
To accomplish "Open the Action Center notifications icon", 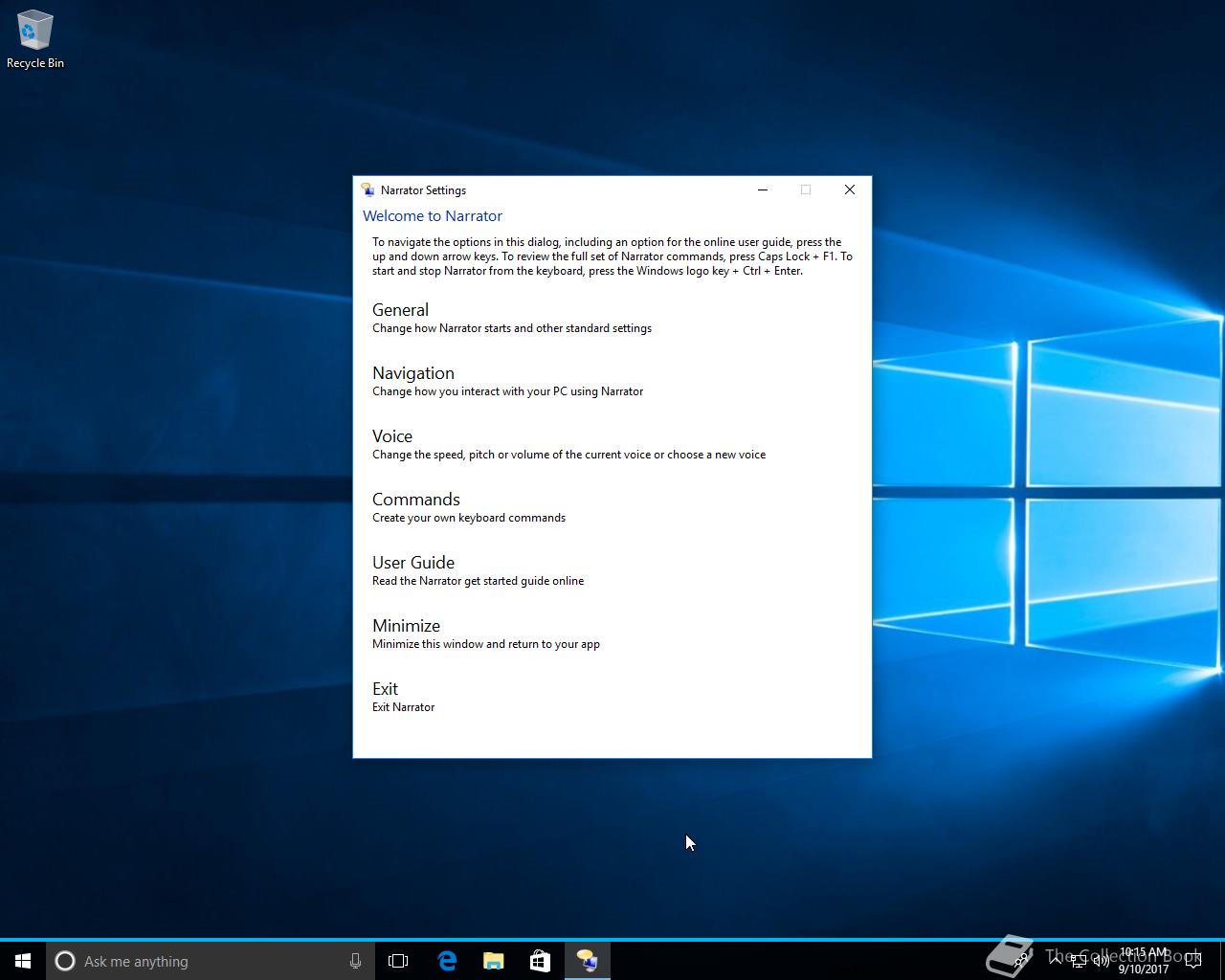I will coord(1193,961).
